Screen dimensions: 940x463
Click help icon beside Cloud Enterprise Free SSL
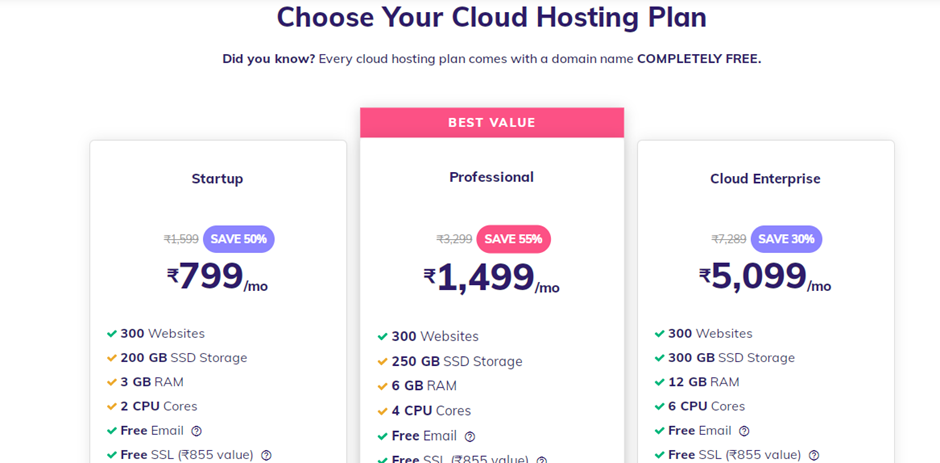click(813, 455)
